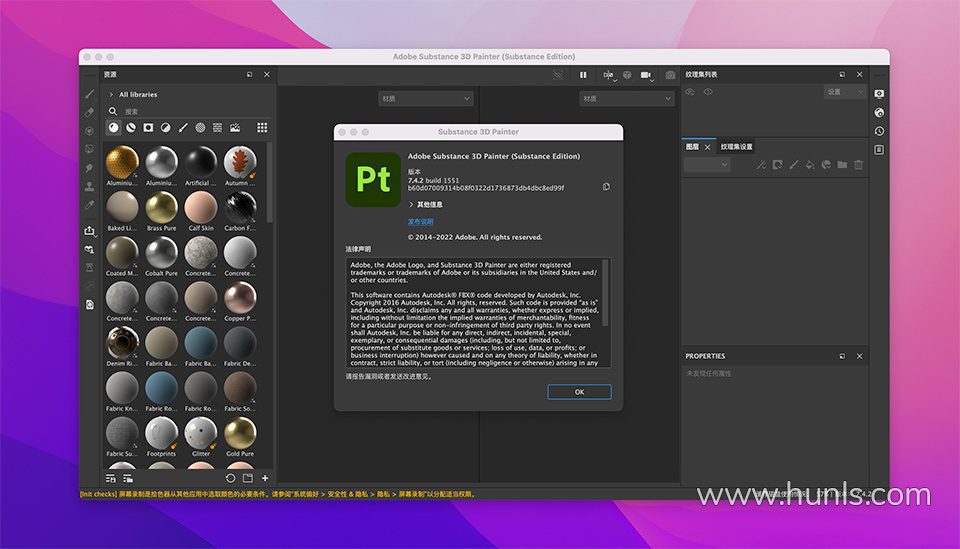The height and width of the screenshot is (549, 960).
Task: Click add folder icon in layers toolbar
Action: tap(842, 165)
